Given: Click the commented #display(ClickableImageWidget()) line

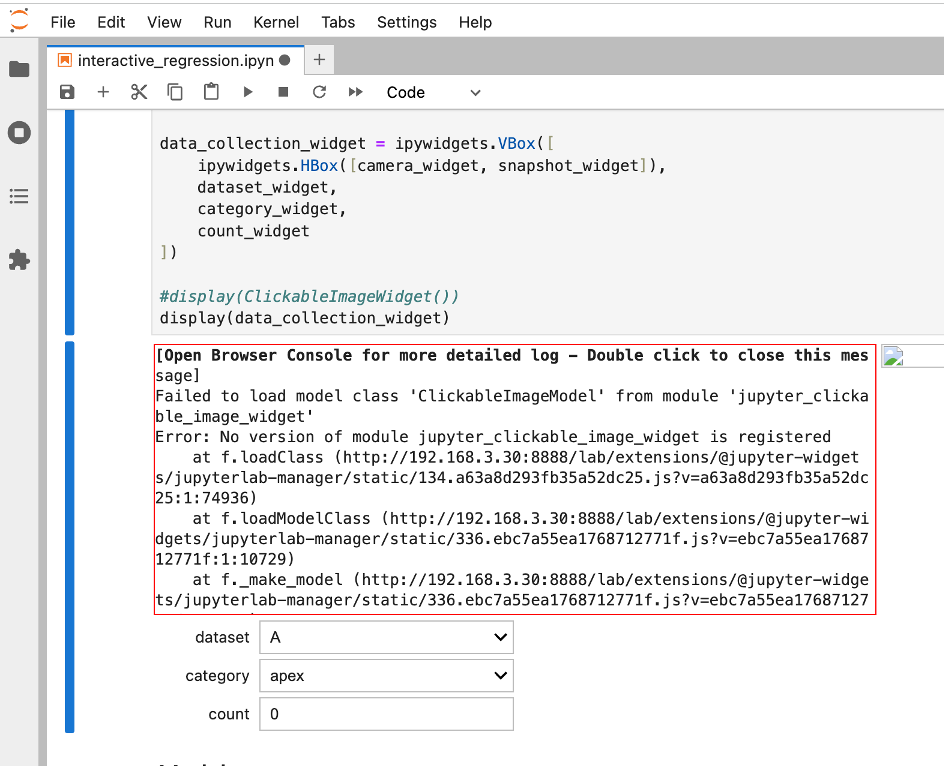Looking at the screenshot, I should (309, 296).
